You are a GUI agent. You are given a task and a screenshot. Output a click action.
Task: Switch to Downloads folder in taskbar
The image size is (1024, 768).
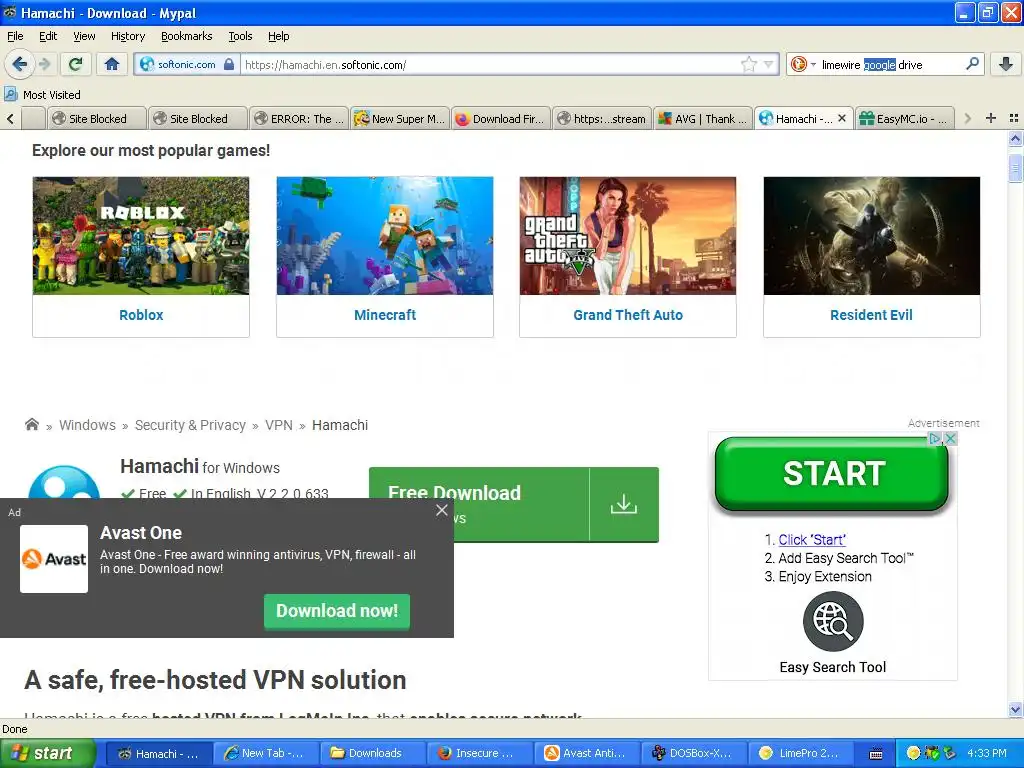tap(372, 753)
